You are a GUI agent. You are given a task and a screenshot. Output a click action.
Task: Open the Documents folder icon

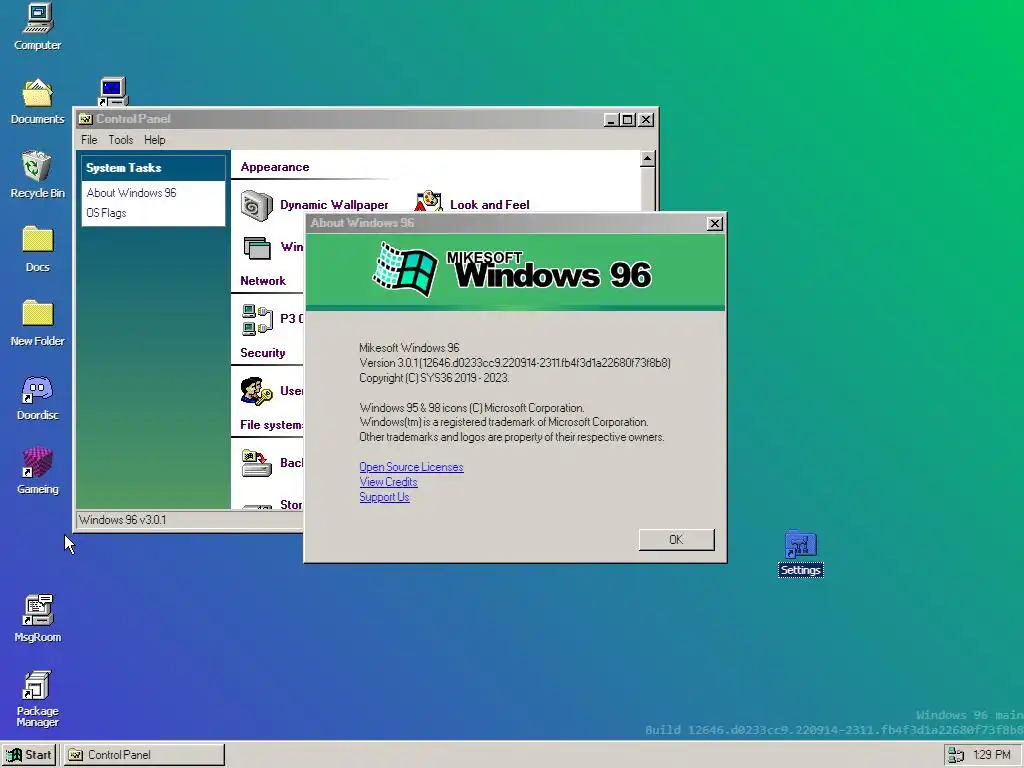pyautogui.click(x=38, y=101)
